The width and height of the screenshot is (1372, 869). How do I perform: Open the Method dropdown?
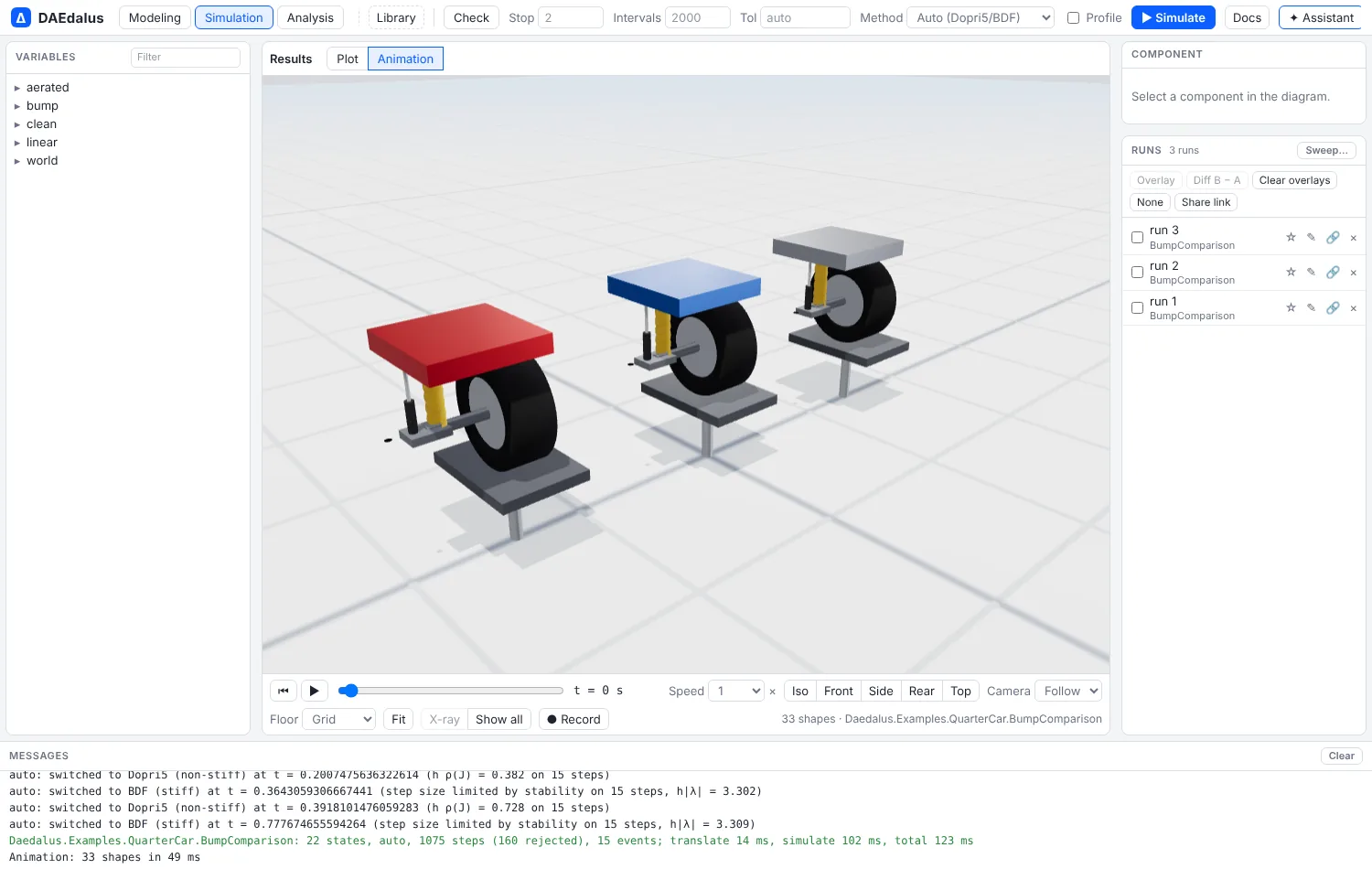coord(981,17)
